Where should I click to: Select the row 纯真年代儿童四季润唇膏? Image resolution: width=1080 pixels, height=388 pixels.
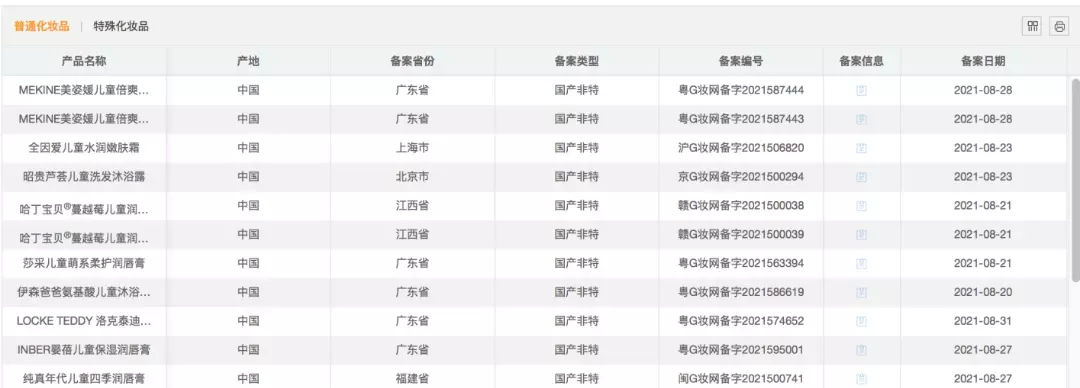tap(534, 378)
